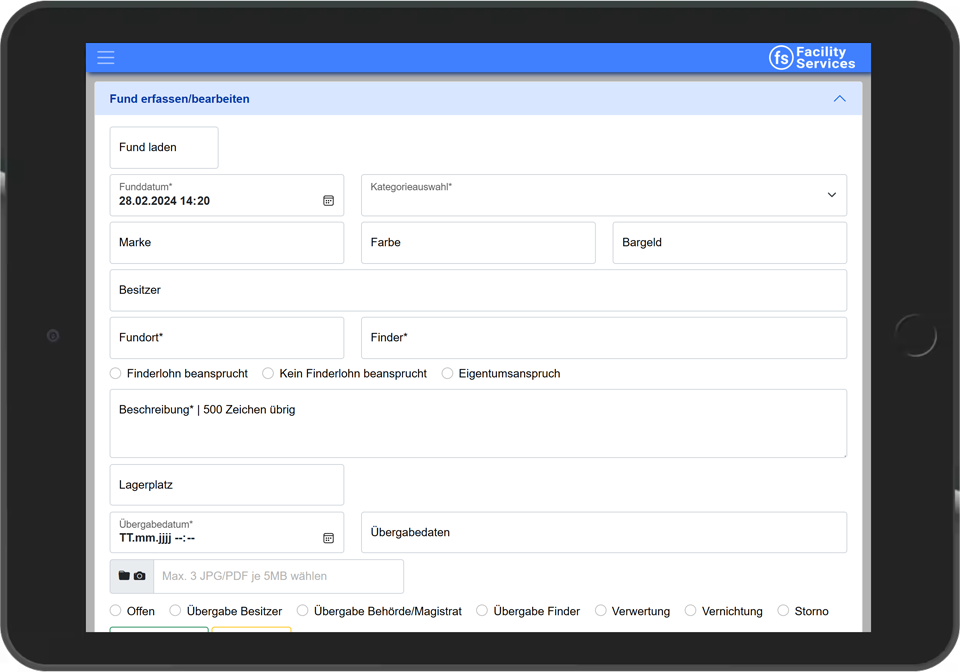Set status to Offen
The height and width of the screenshot is (672, 960).
116,610
